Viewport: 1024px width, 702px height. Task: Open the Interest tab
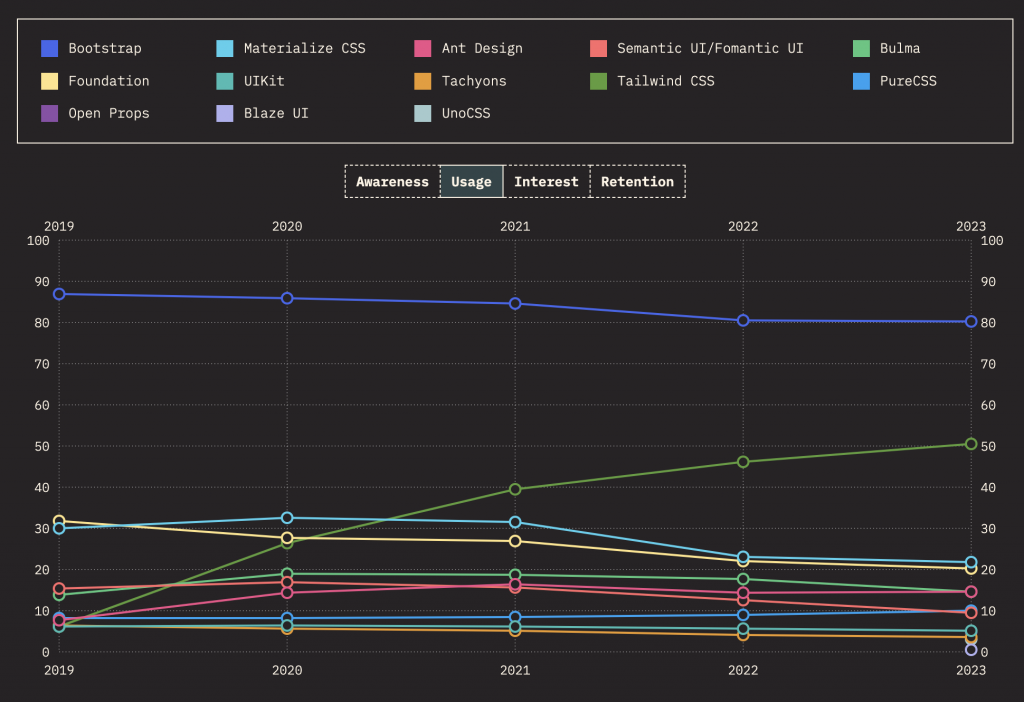point(547,182)
